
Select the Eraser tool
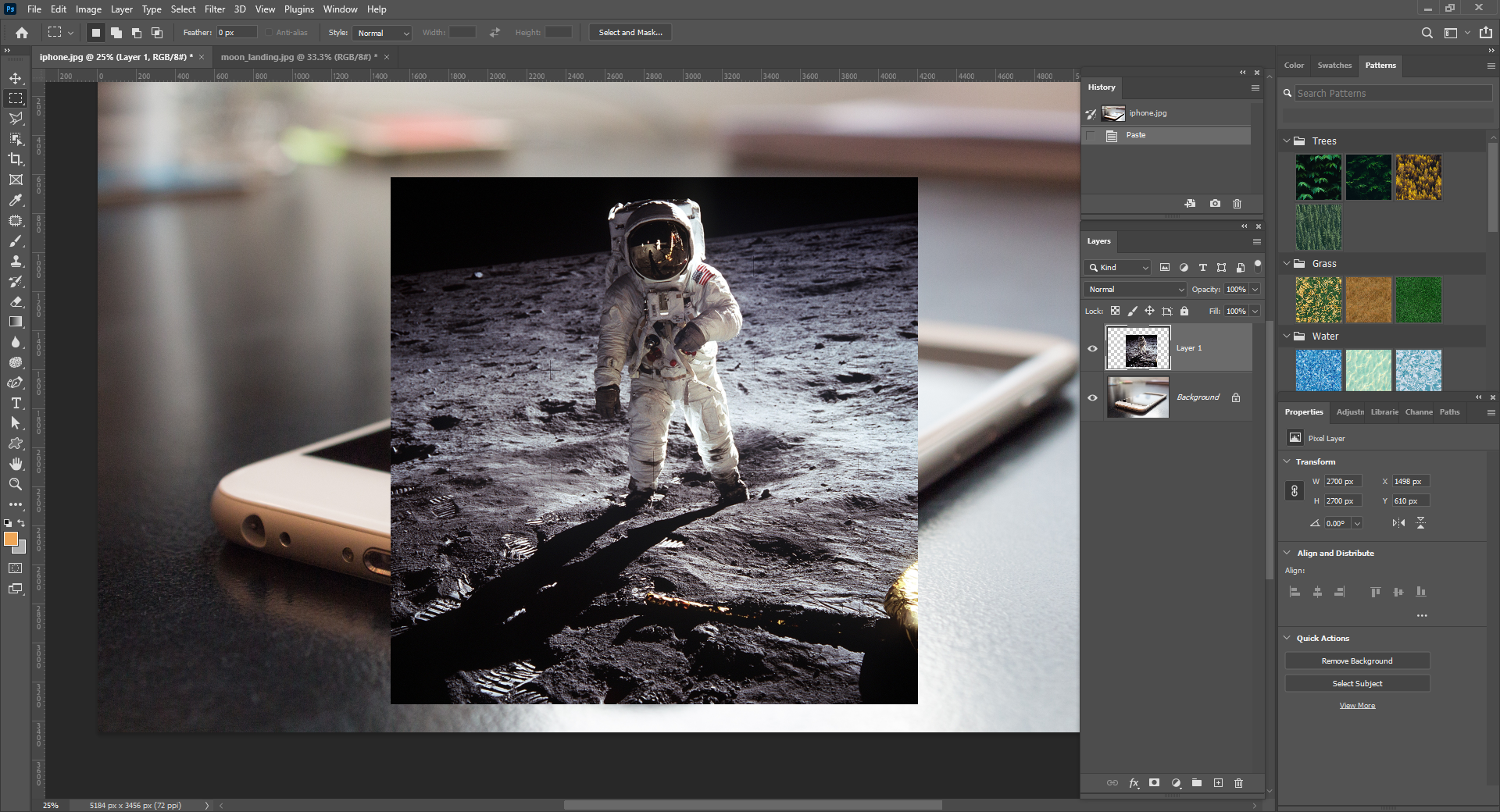(16, 301)
